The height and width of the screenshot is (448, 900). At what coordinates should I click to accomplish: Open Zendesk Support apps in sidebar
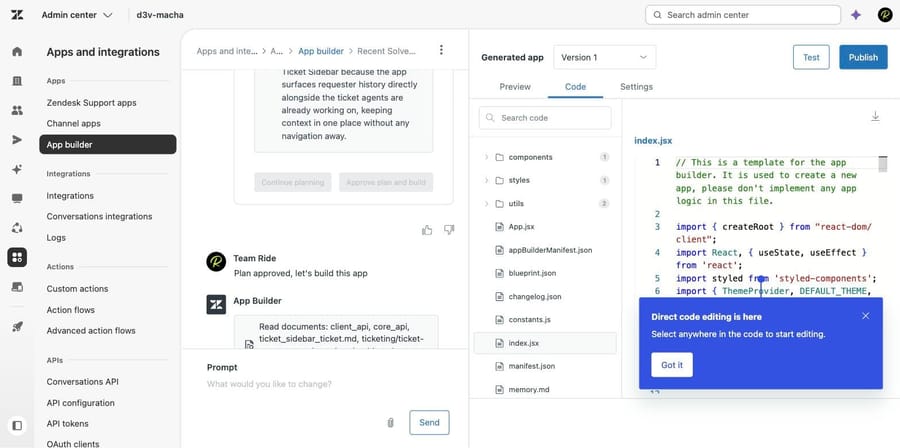[x=91, y=103]
